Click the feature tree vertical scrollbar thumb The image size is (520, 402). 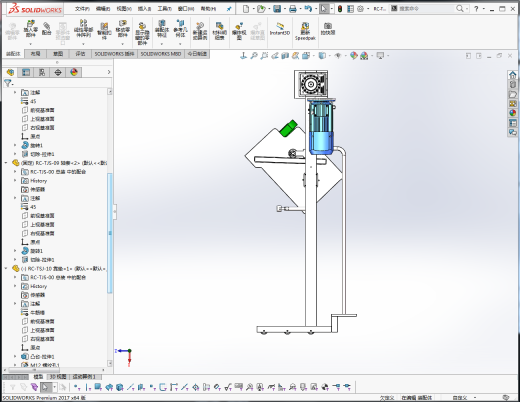(x=110, y=233)
